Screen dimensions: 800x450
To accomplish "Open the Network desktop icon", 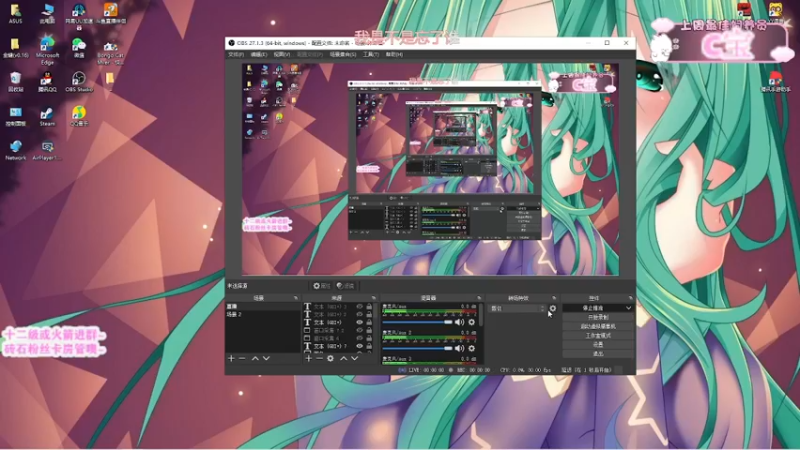I will point(15,150).
